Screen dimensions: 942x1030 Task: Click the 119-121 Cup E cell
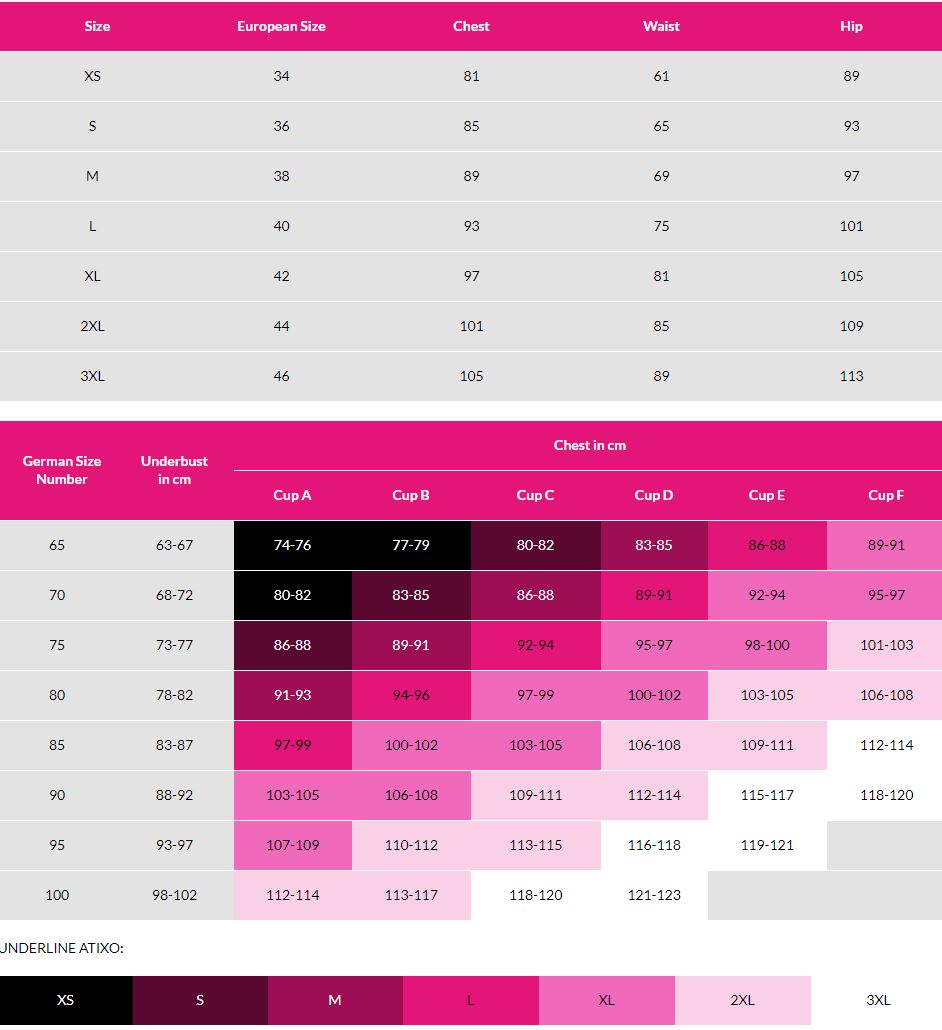pos(767,845)
